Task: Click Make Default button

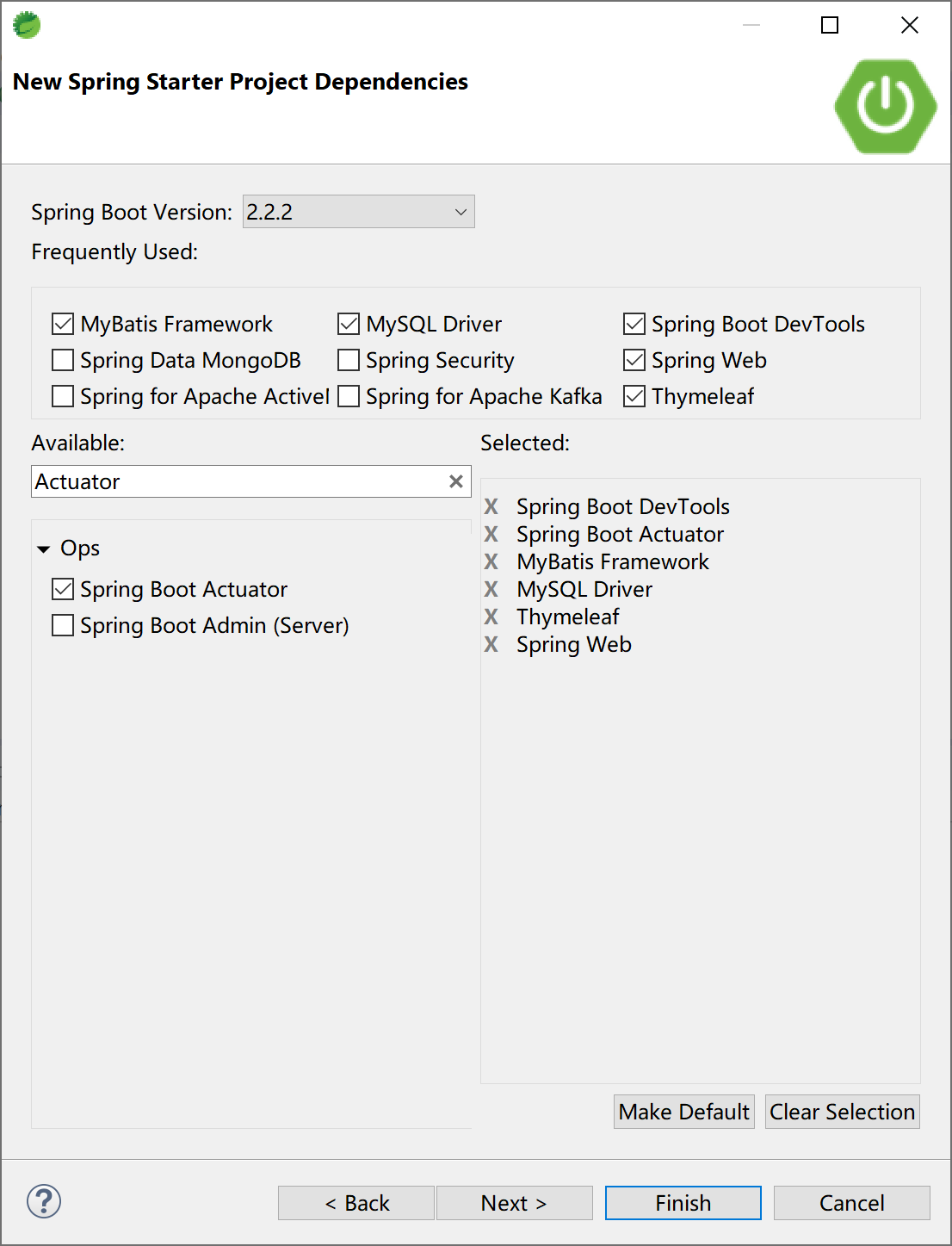Action: click(x=683, y=1112)
